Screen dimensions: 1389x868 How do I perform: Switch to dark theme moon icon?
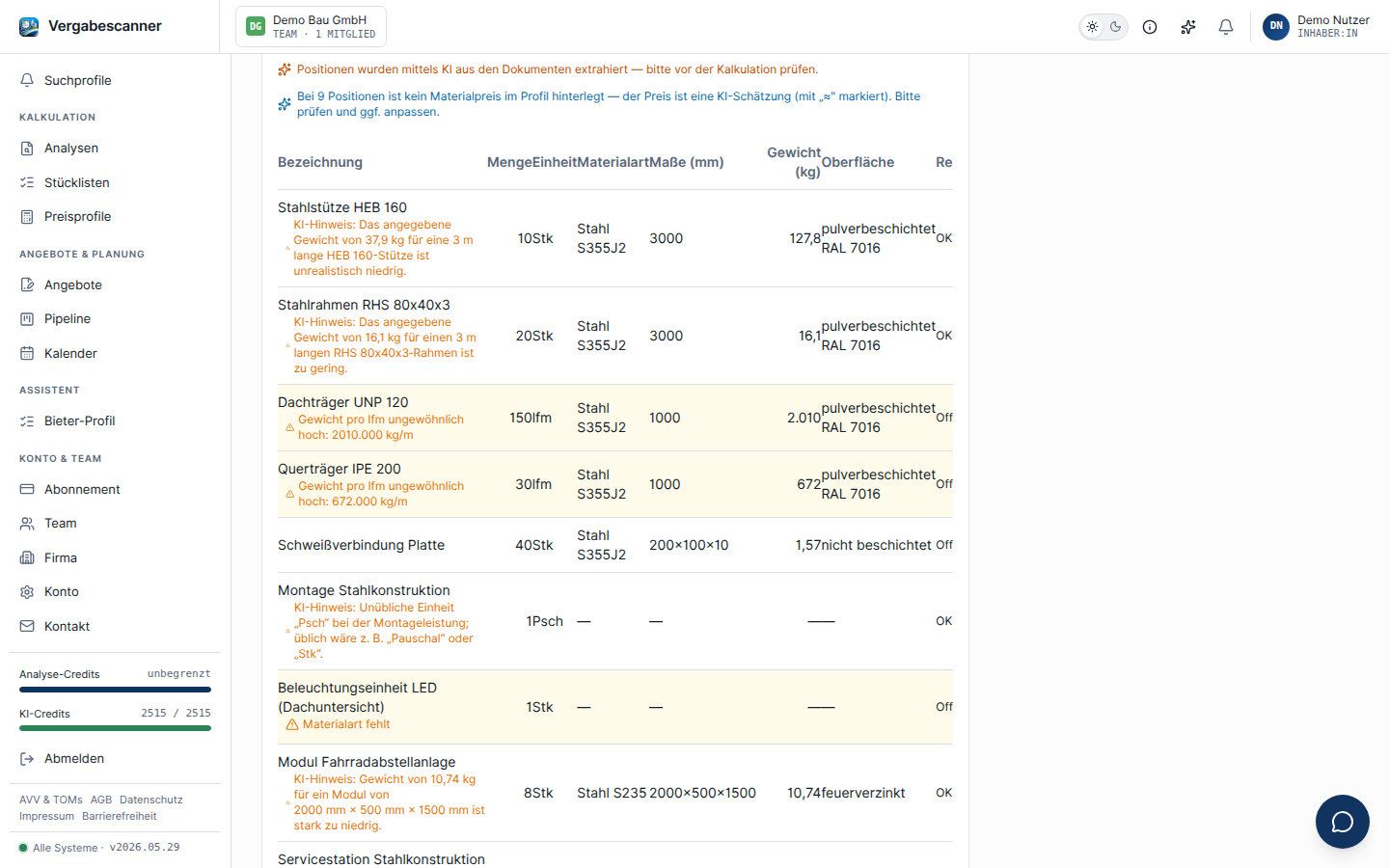tap(1116, 27)
